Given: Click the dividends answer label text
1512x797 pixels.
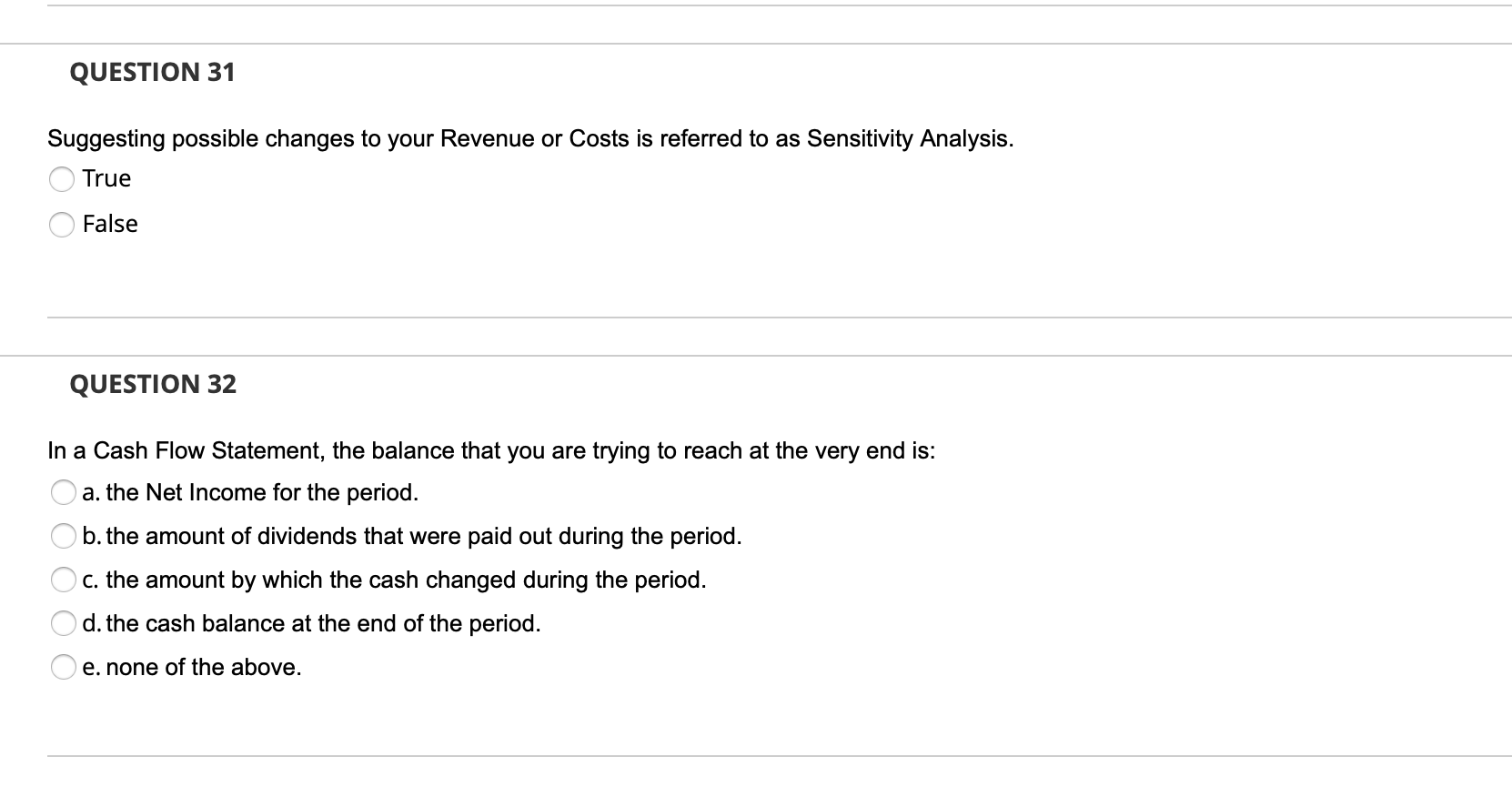Looking at the screenshot, I should pos(412,536).
